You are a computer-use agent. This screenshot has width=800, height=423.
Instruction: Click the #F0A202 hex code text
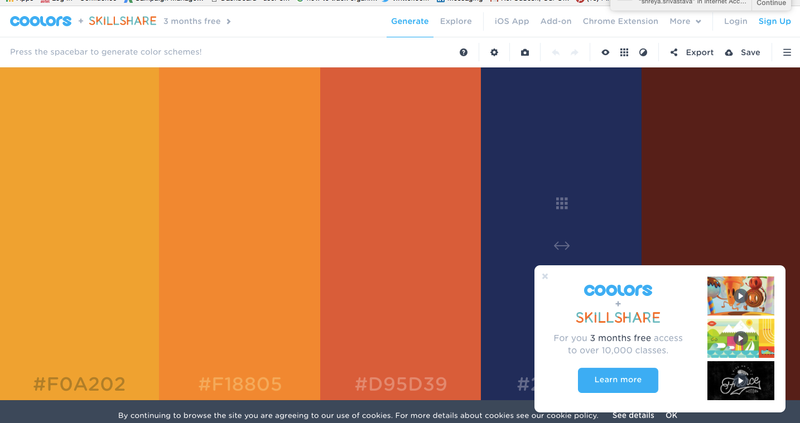79,384
